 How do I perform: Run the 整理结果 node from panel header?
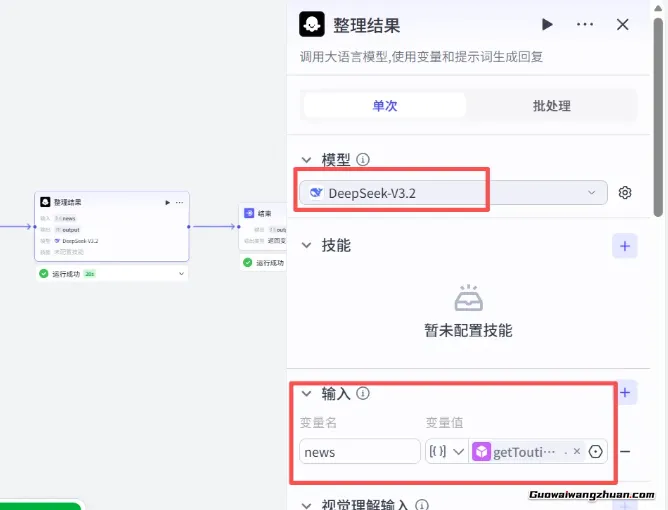[547, 24]
